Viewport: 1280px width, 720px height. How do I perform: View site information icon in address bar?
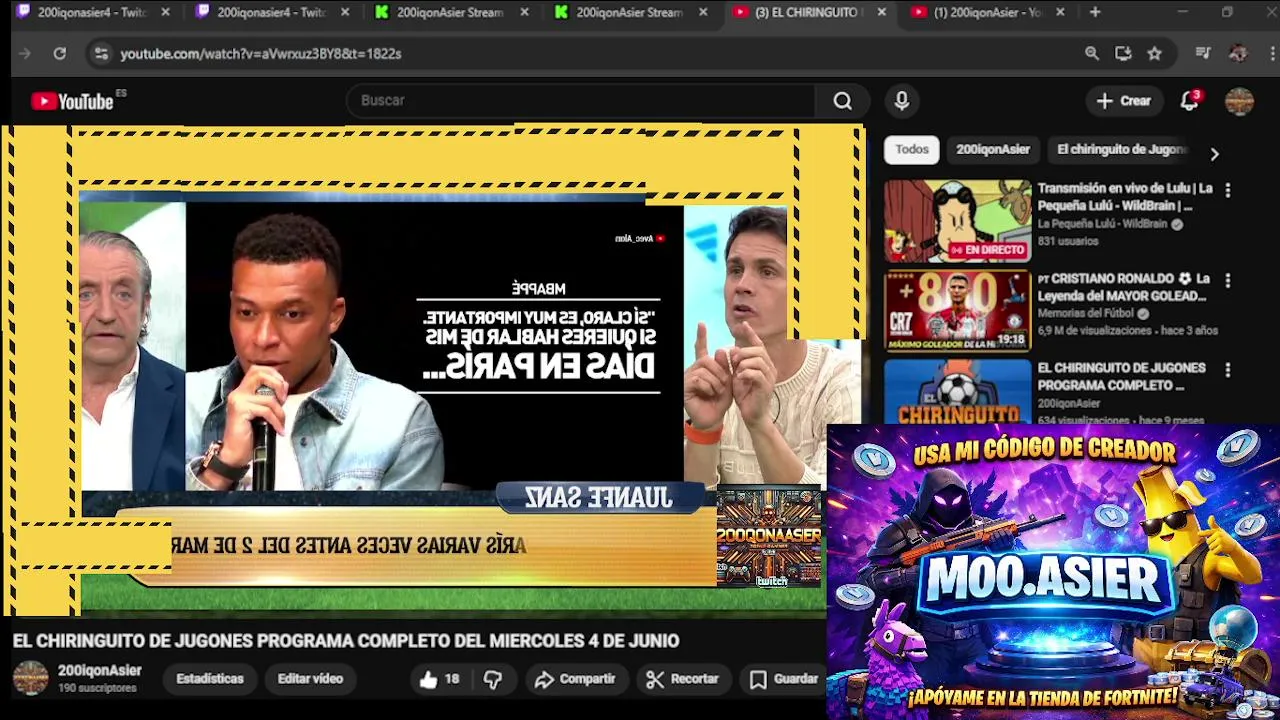[x=101, y=54]
